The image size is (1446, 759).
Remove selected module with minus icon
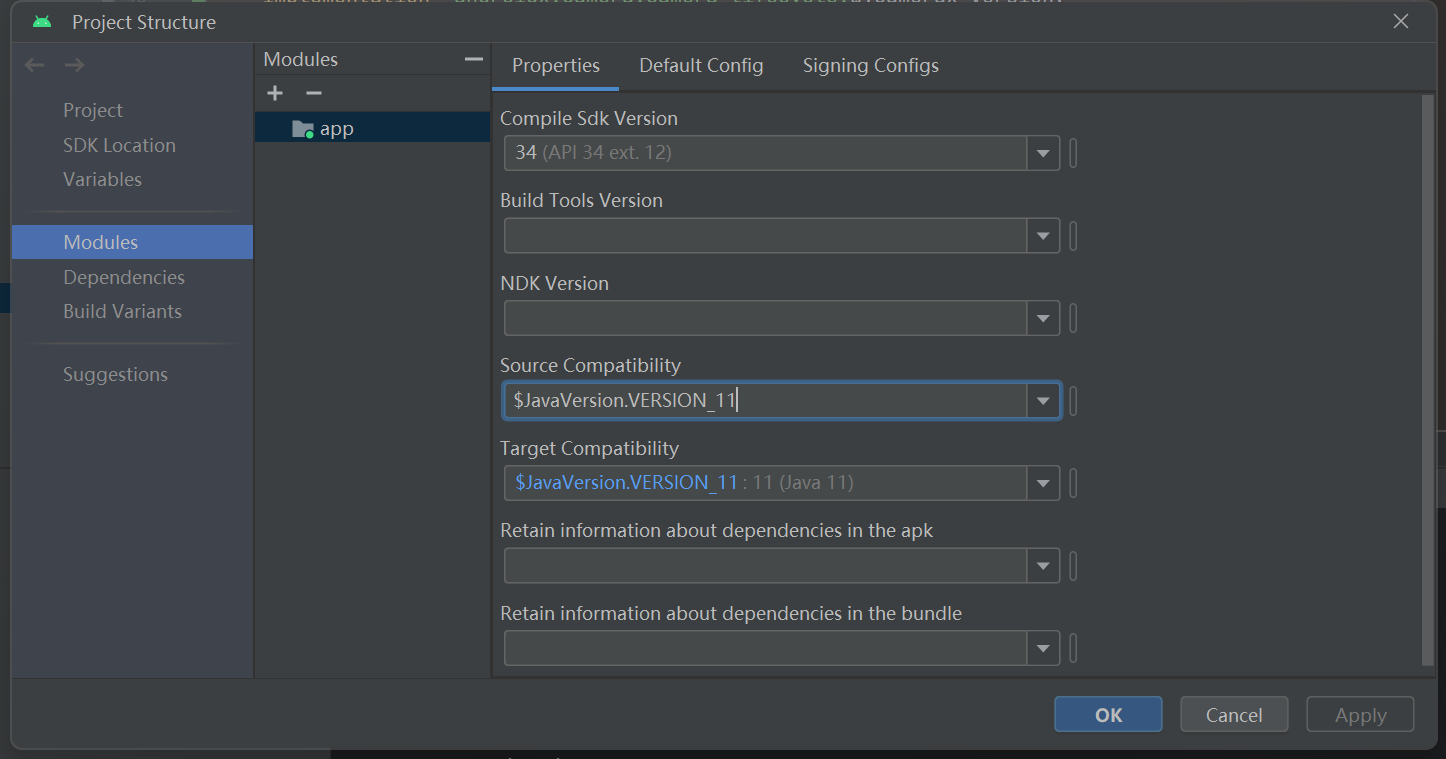(314, 93)
